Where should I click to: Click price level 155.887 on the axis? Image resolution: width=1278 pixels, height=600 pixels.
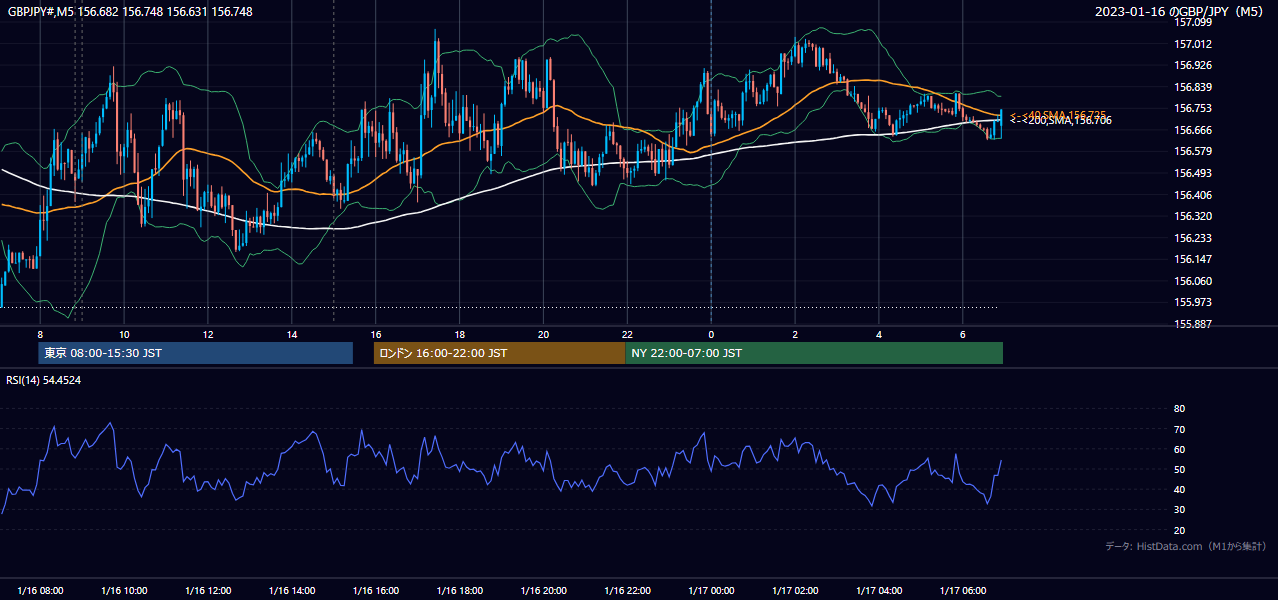pyautogui.click(x=1193, y=324)
